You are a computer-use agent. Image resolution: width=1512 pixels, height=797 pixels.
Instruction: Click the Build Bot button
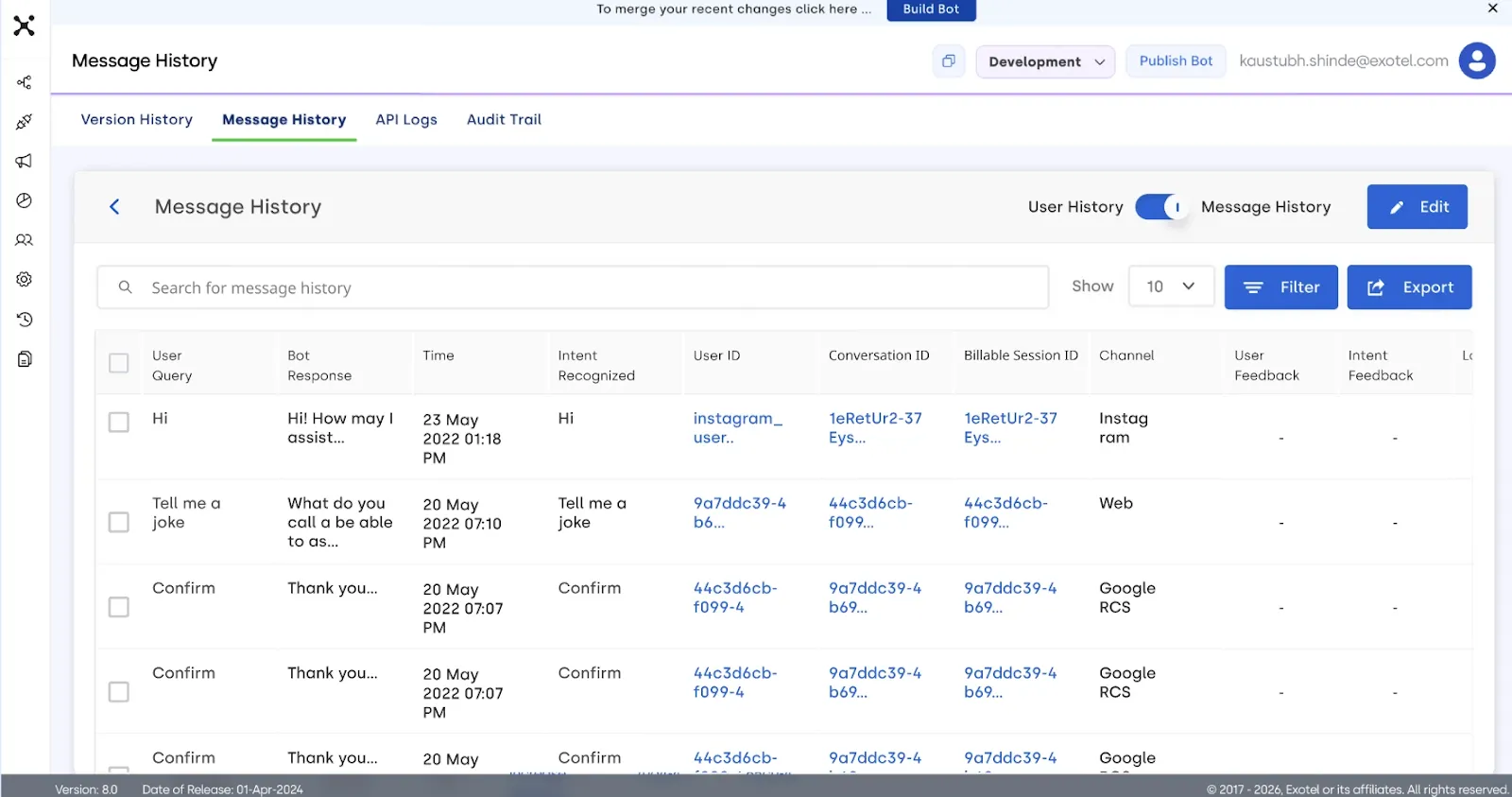pyautogui.click(x=931, y=9)
